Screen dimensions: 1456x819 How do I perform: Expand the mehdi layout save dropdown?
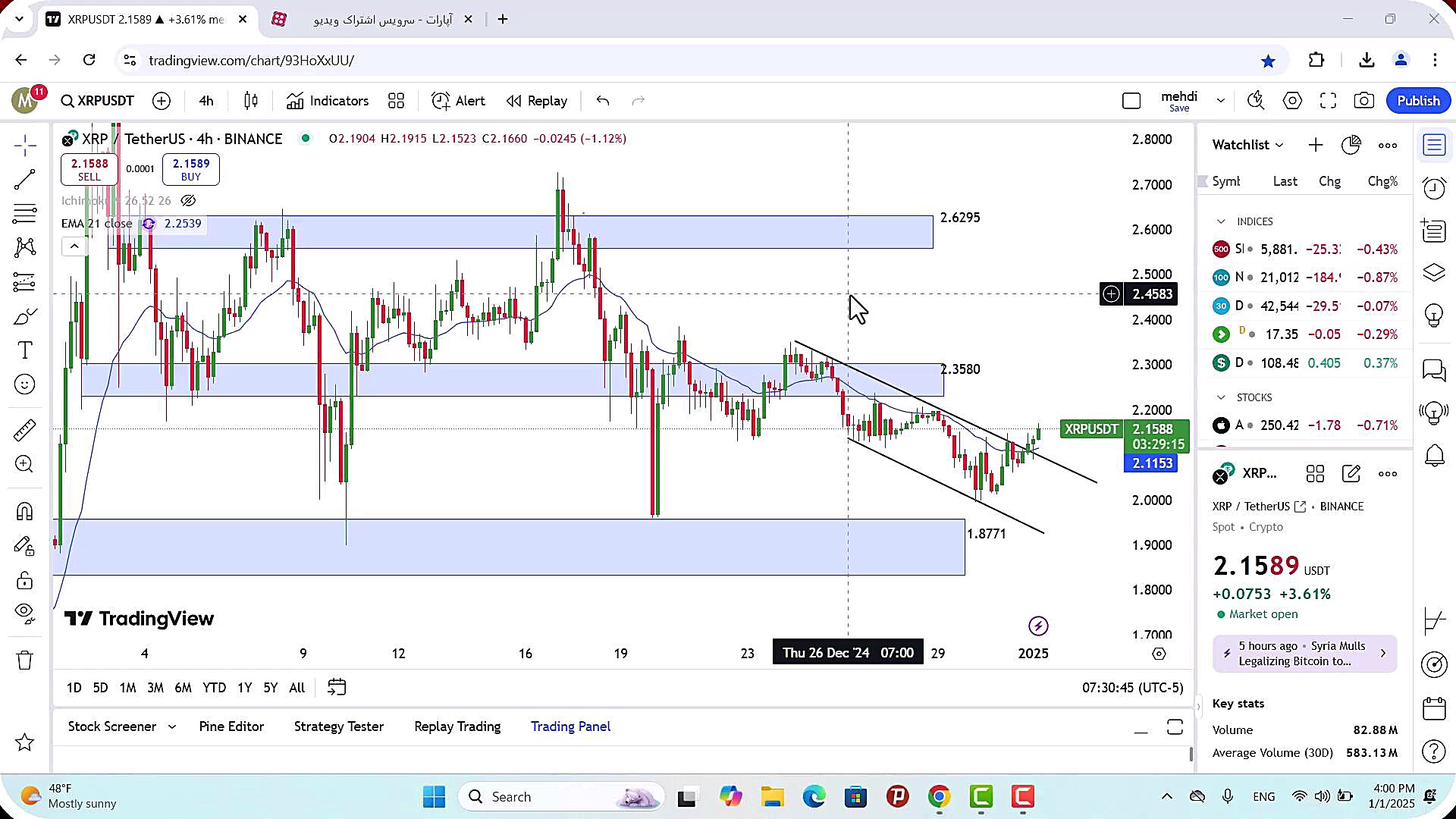click(1221, 101)
